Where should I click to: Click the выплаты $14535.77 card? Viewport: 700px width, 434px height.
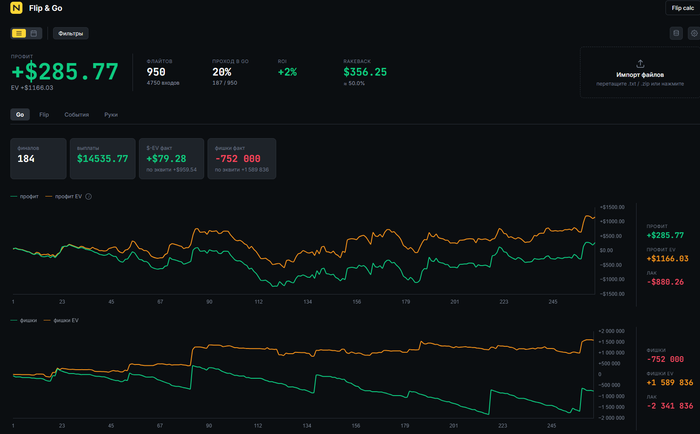[103, 159]
